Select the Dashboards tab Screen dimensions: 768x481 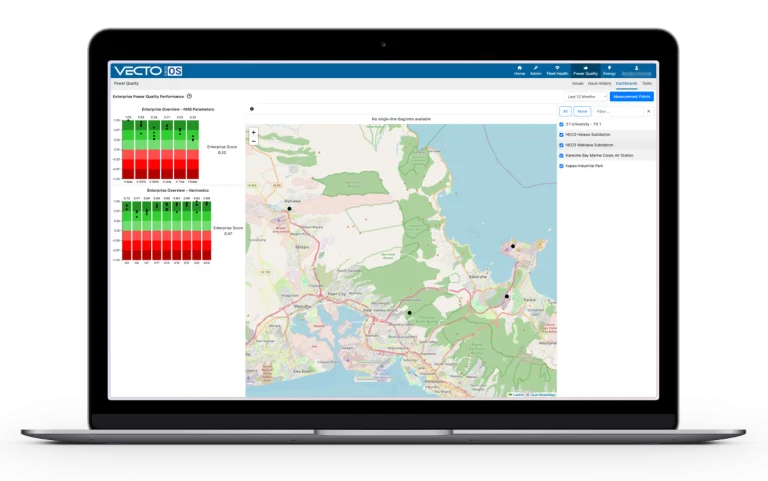[626, 84]
